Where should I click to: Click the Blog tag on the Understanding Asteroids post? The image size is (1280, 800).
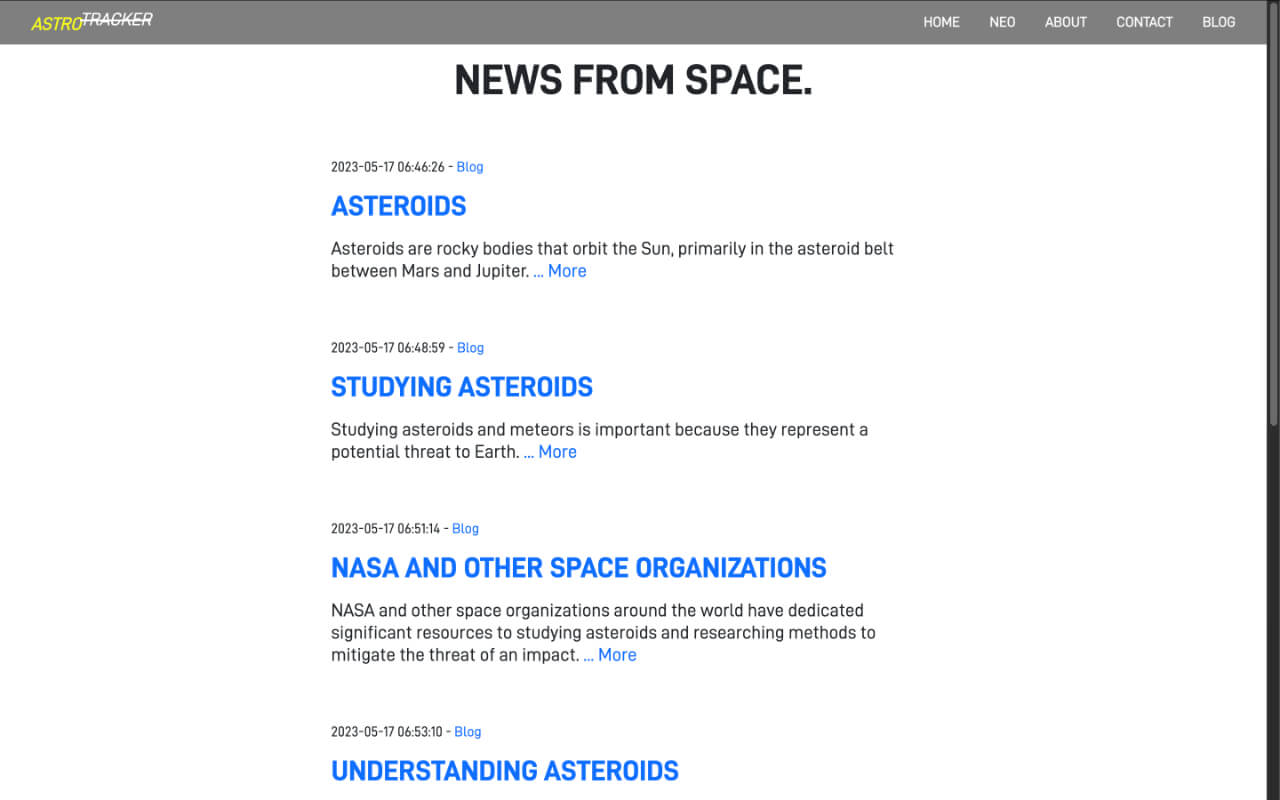pyautogui.click(x=468, y=732)
